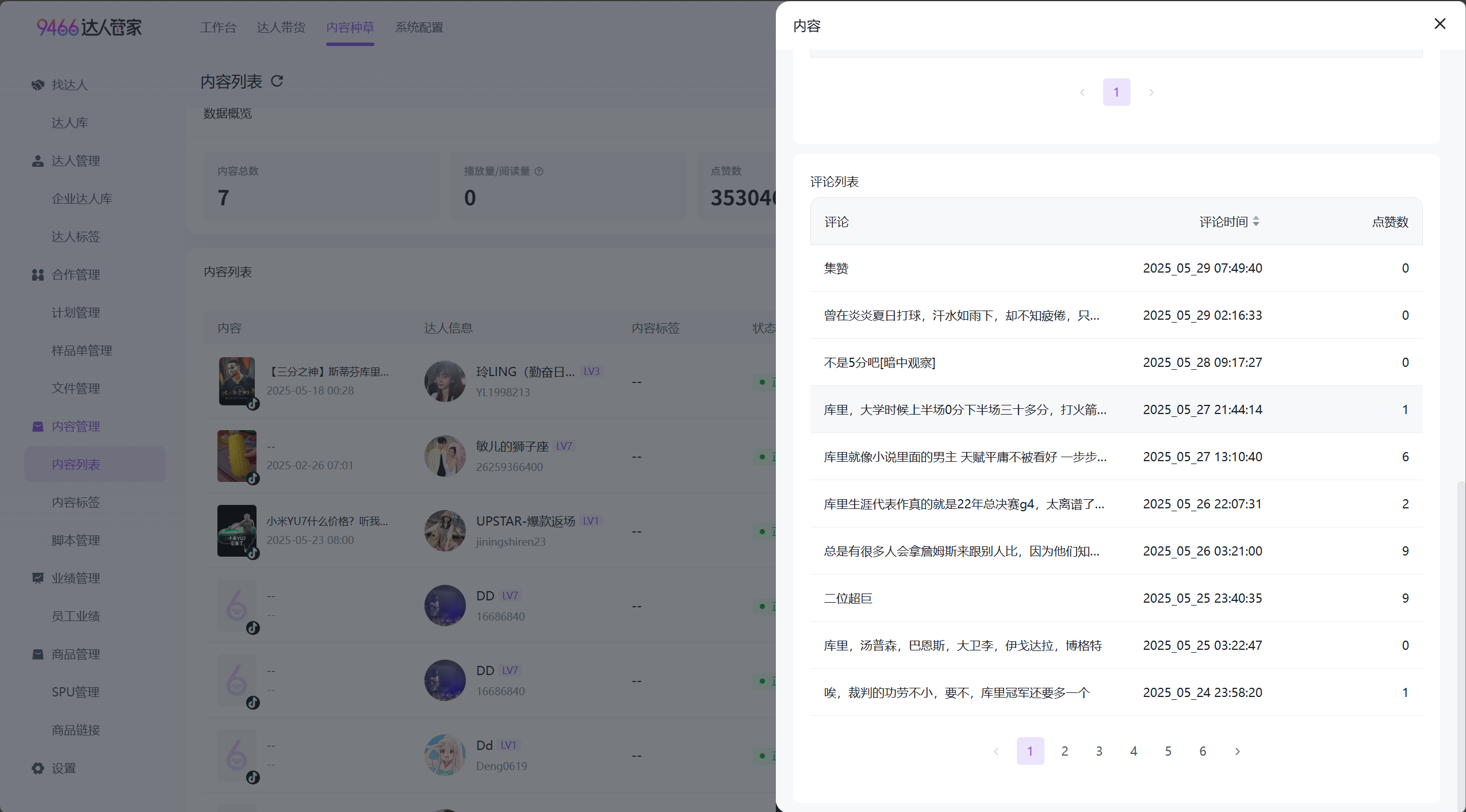Click the 内容管理 sidebar icon

click(38, 427)
